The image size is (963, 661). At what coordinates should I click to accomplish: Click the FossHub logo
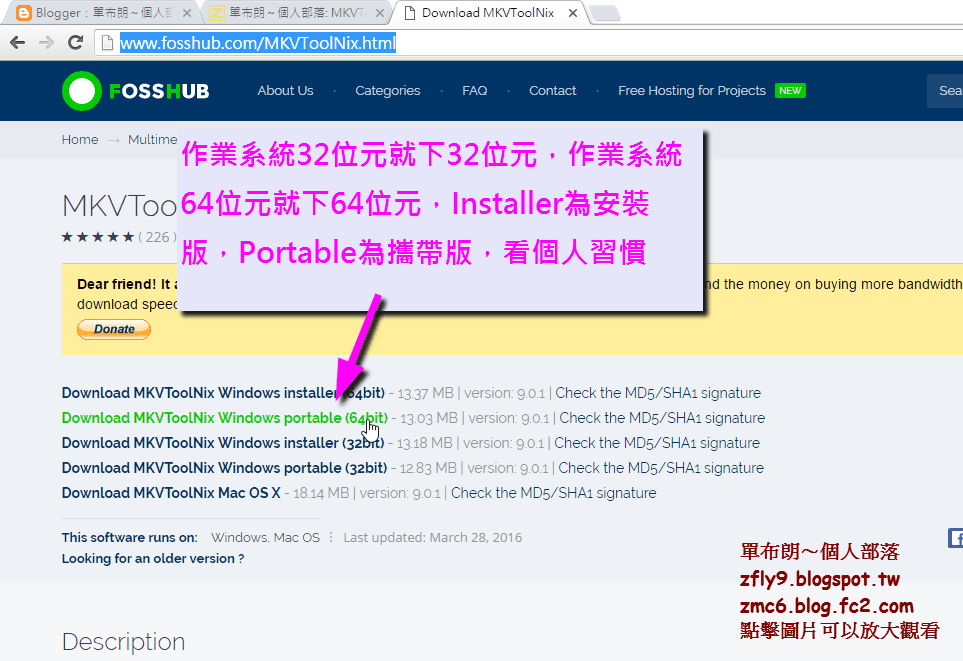(x=136, y=91)
